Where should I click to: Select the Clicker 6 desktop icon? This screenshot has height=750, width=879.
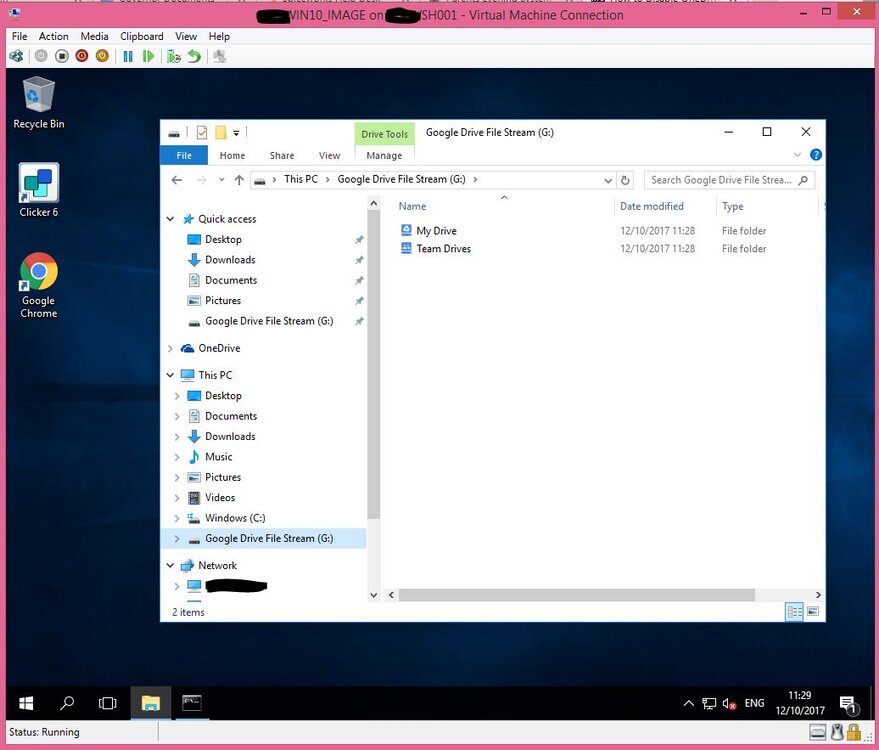[x=39, y=190]
